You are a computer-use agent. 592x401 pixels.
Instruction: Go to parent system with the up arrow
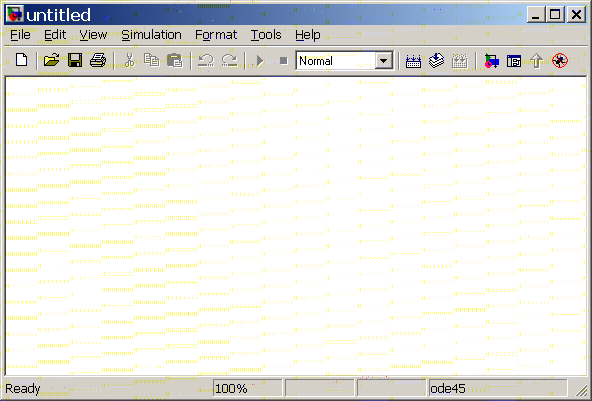tap(536, 60)
